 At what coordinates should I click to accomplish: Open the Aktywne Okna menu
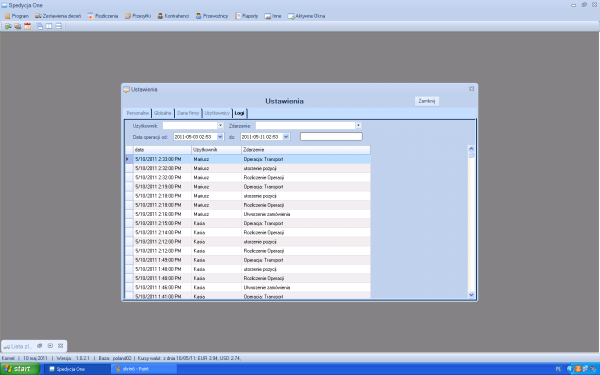307,16
